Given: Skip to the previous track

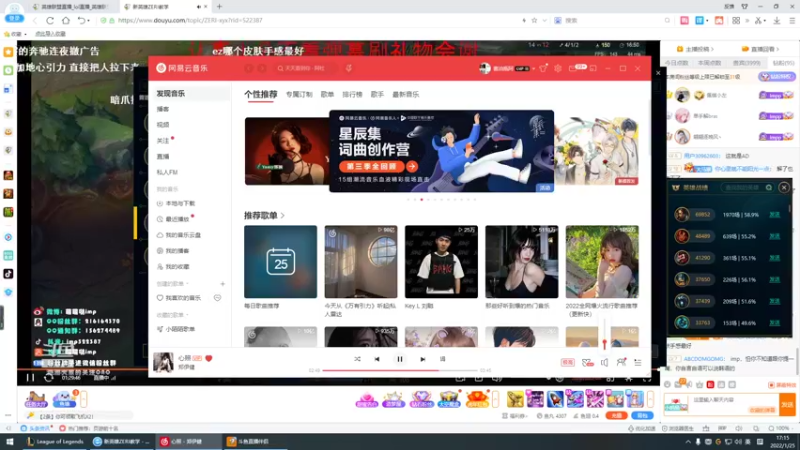Looking at the screenshot, I should tap(377, 359).
